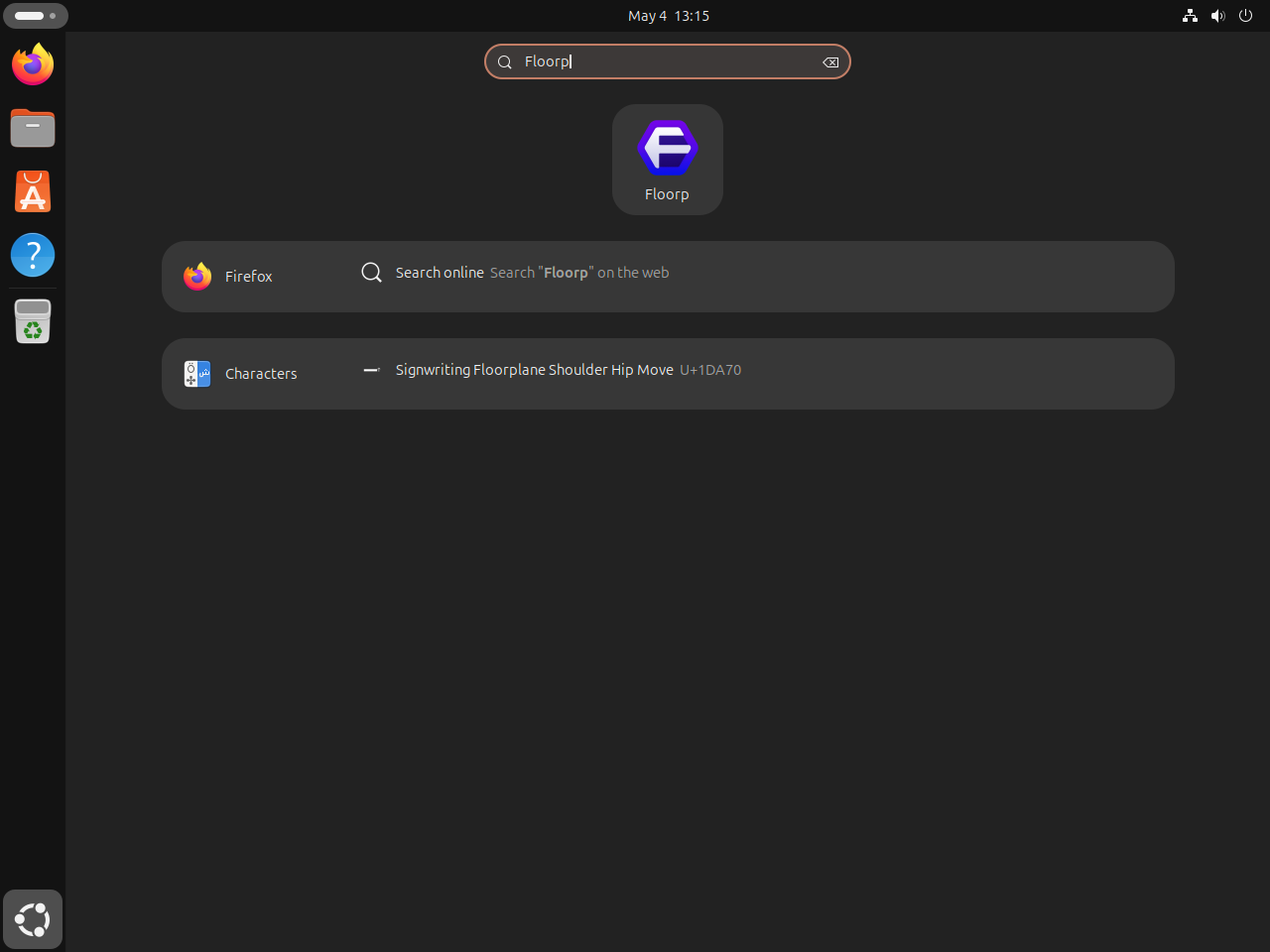Open the volume icon in top bar
The width and height of the screenshot is (1270, 952).
point(1217,16)
